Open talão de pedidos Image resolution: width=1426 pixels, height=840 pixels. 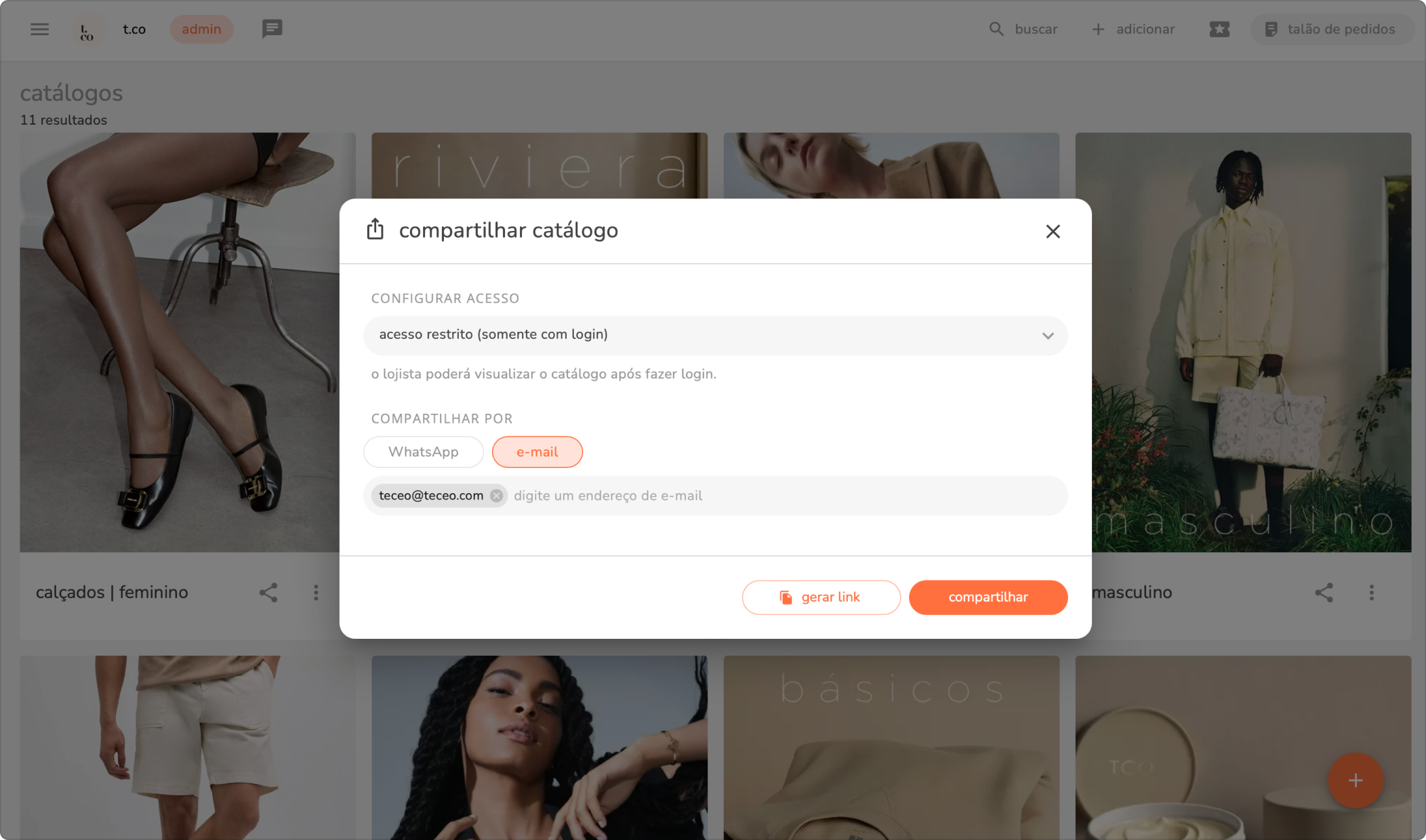(1331, 29)
